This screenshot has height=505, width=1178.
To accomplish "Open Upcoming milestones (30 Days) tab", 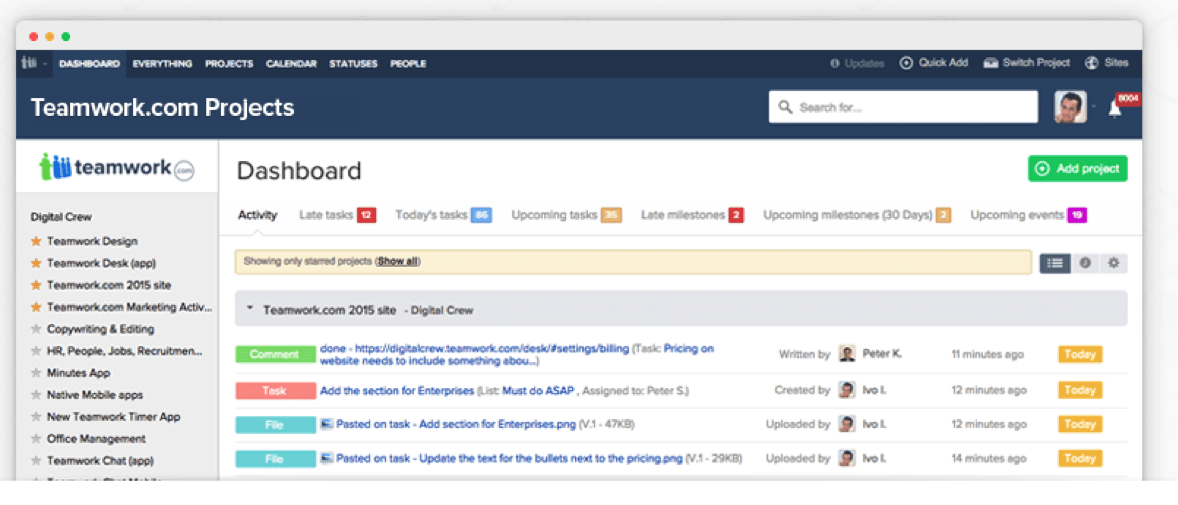I will [857, 216].
